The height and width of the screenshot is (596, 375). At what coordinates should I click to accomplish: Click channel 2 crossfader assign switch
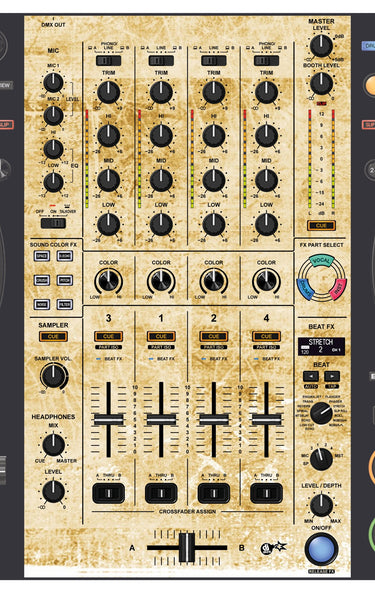click(214, 493)
